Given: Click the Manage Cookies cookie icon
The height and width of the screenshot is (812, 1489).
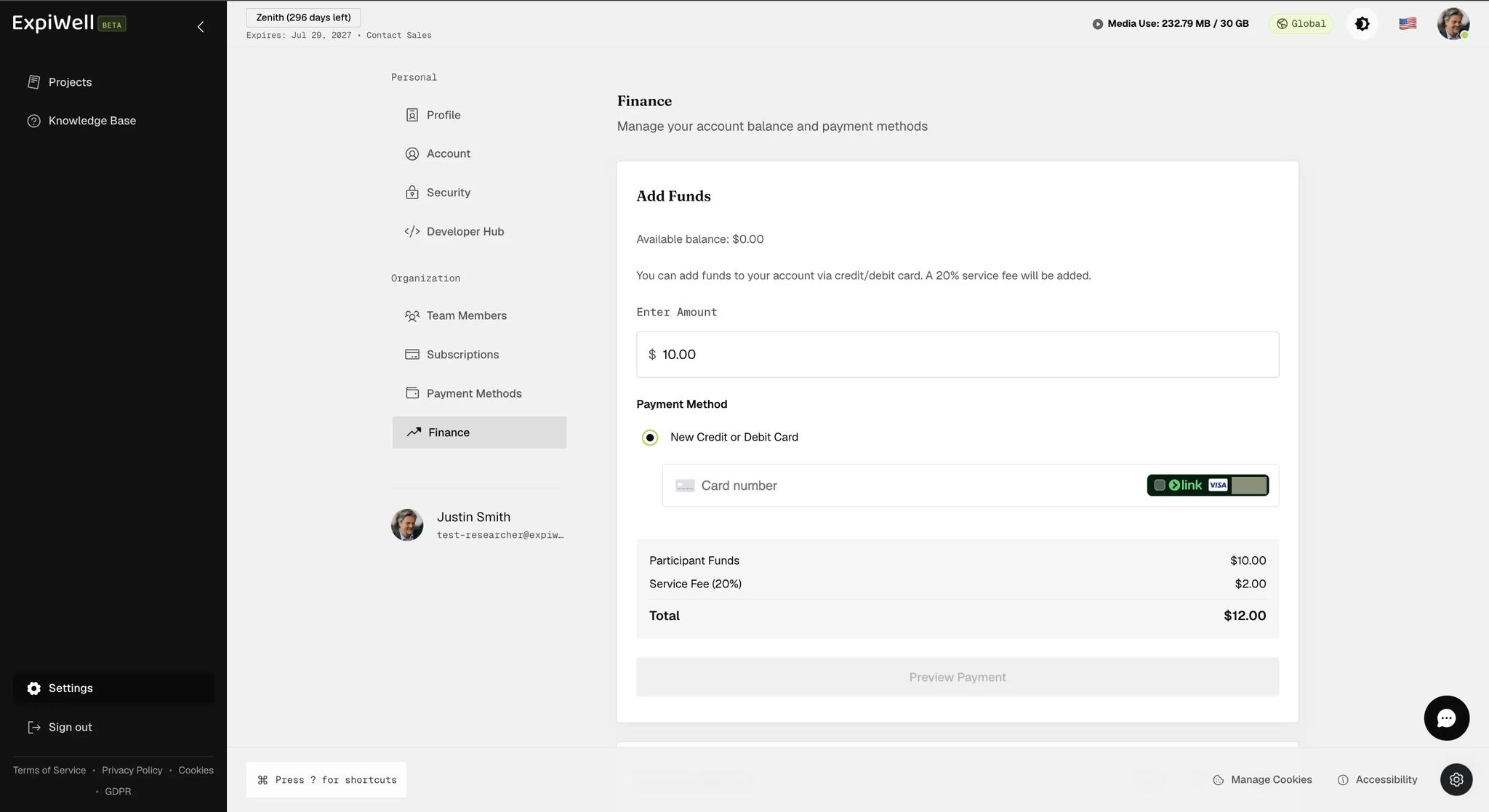Looking at the screenshot, I should [x=1219, y=780].
